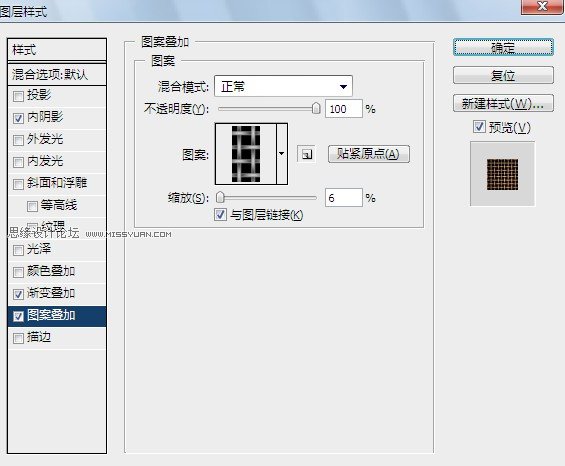Open 颜色叠加 style settings
This screenshot has width=565, height=466.
click(x=51, y=271)
